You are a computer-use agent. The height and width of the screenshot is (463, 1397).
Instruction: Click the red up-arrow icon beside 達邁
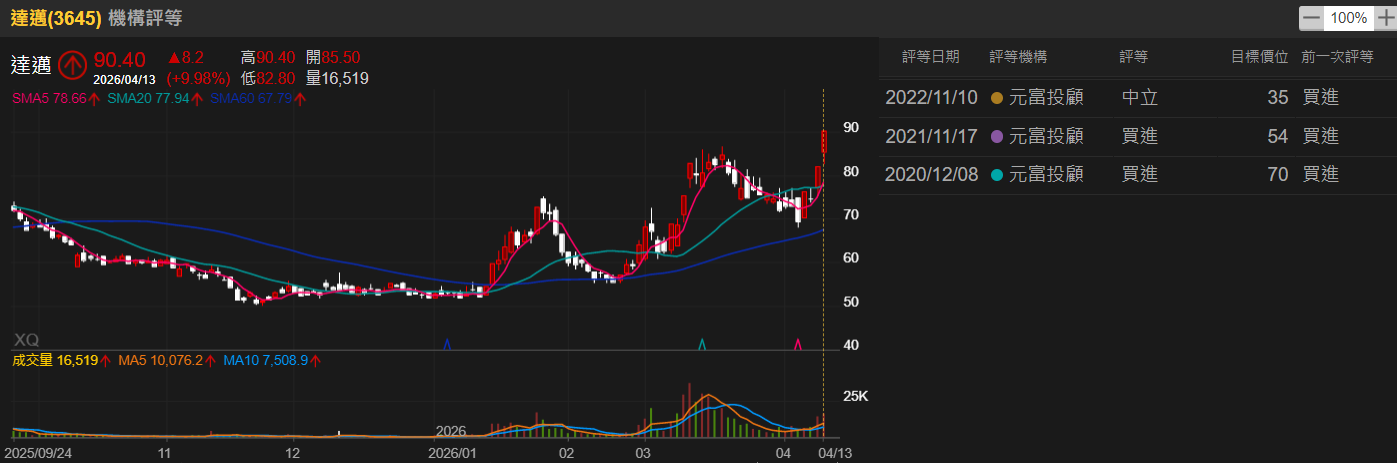[71, 66]
